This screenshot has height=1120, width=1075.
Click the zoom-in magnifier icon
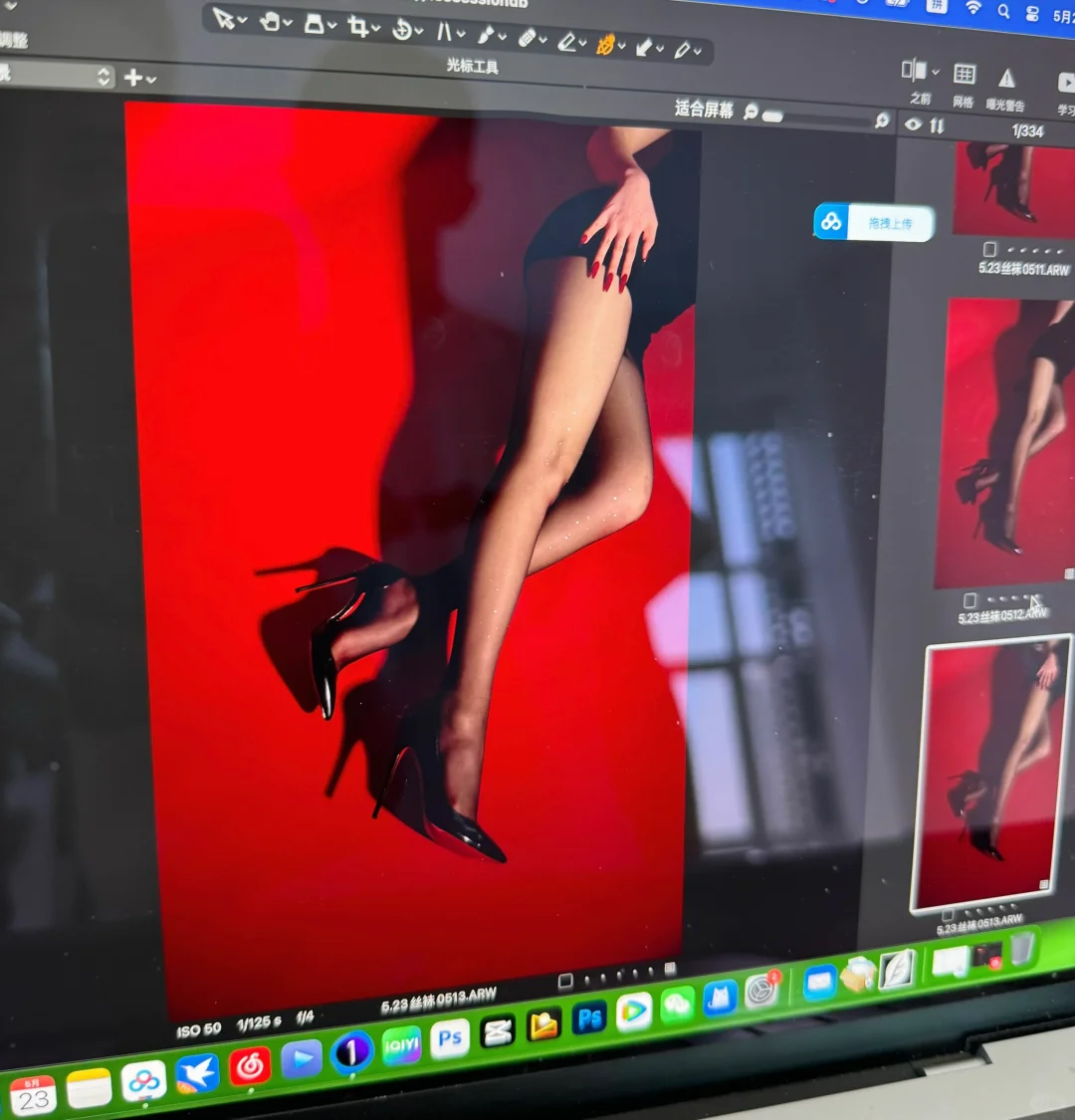pos(882,120)
